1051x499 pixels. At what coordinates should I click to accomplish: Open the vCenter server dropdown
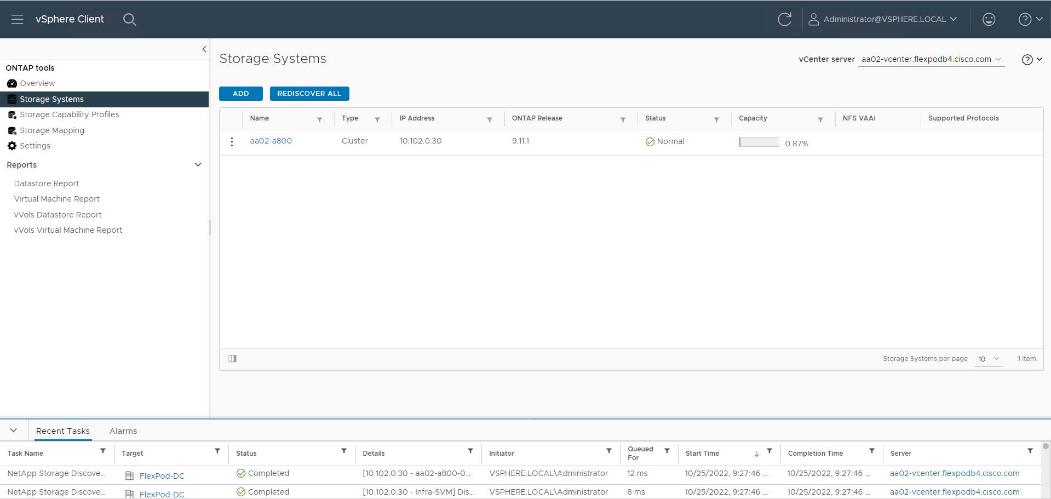pyautogui.click(x=932, y=59)
